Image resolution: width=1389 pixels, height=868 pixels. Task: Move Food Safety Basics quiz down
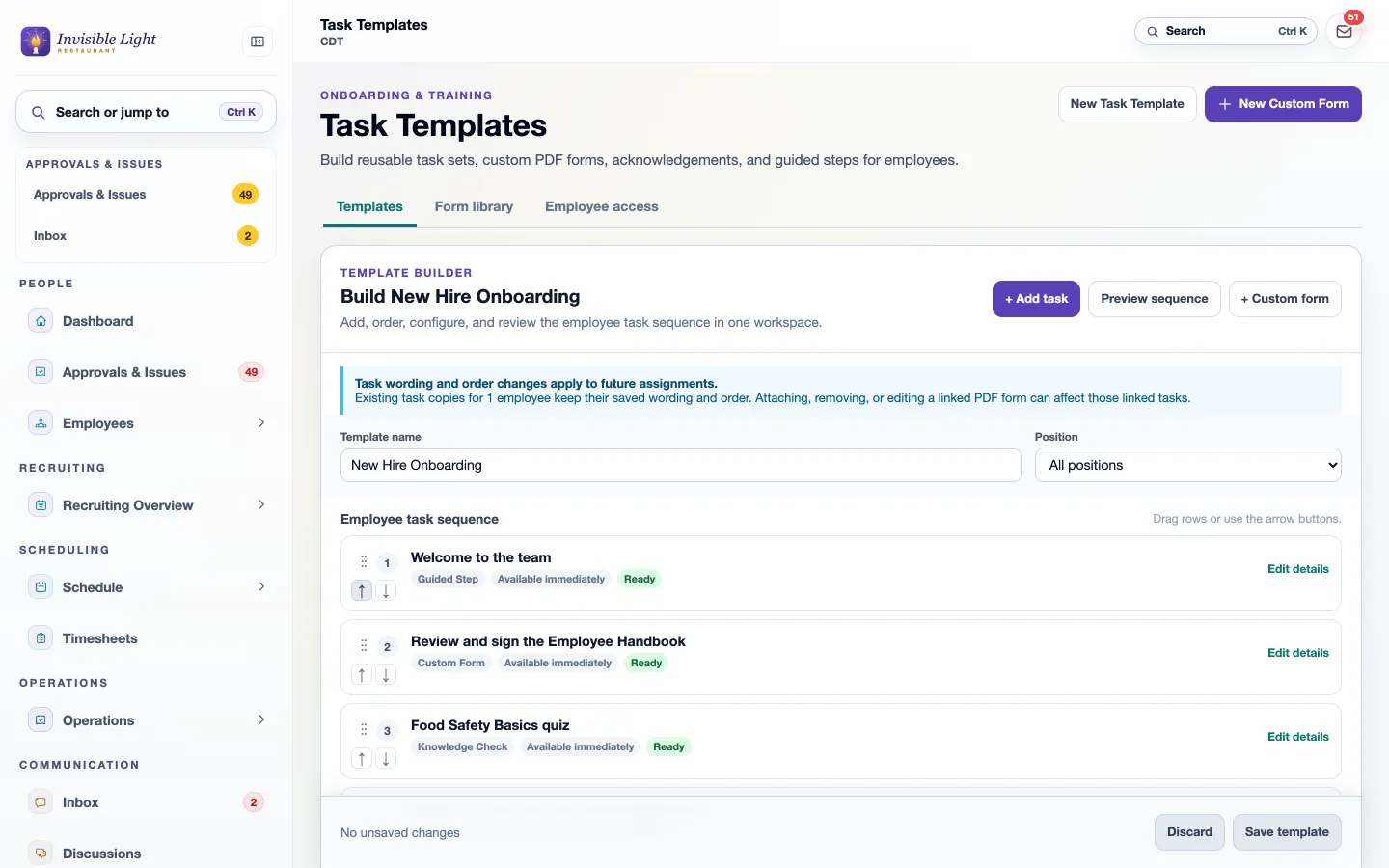(x=386, y=759)
